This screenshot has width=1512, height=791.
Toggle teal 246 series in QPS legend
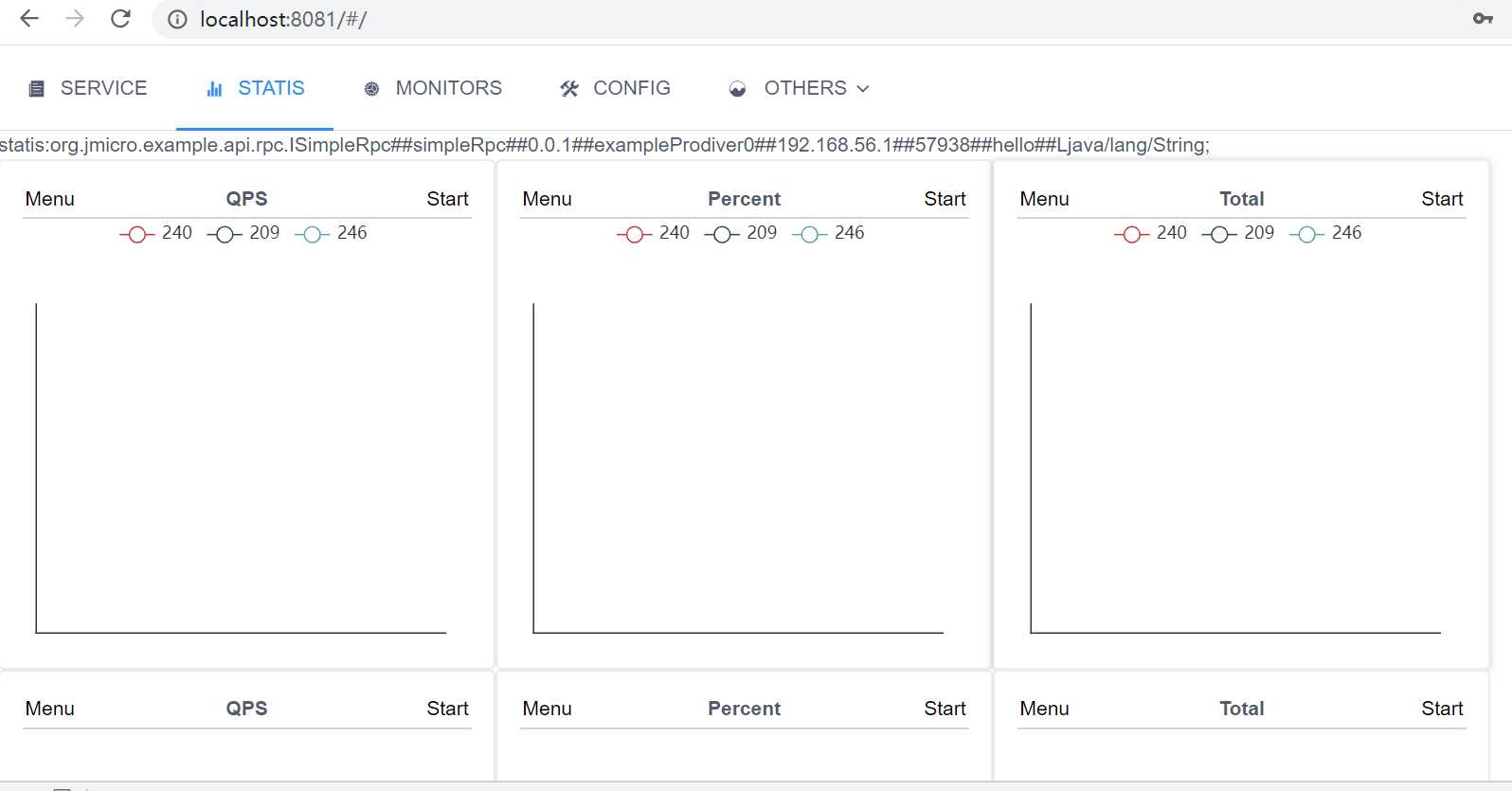point(331,233)
